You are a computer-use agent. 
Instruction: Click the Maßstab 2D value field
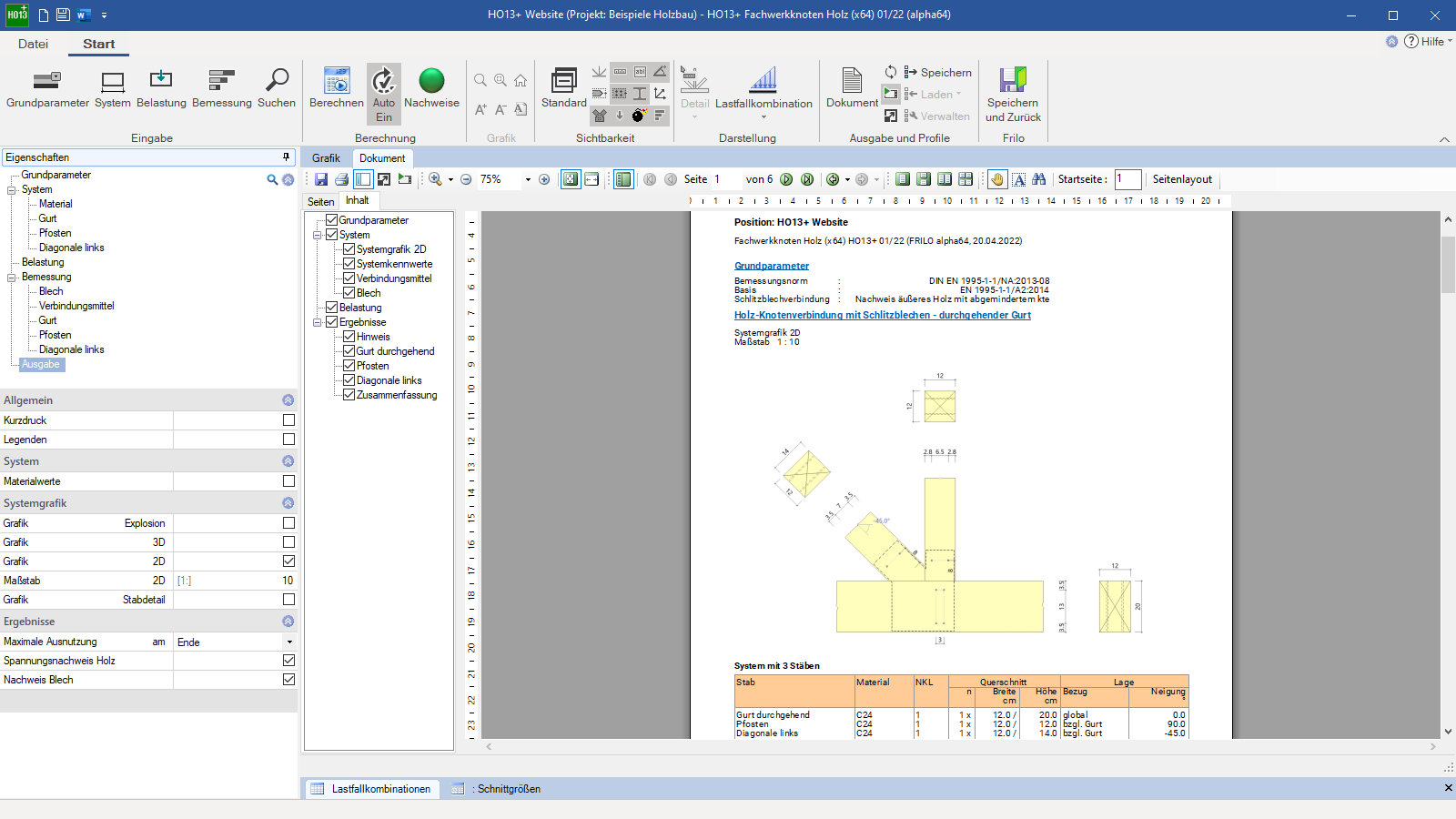[235, 581]
